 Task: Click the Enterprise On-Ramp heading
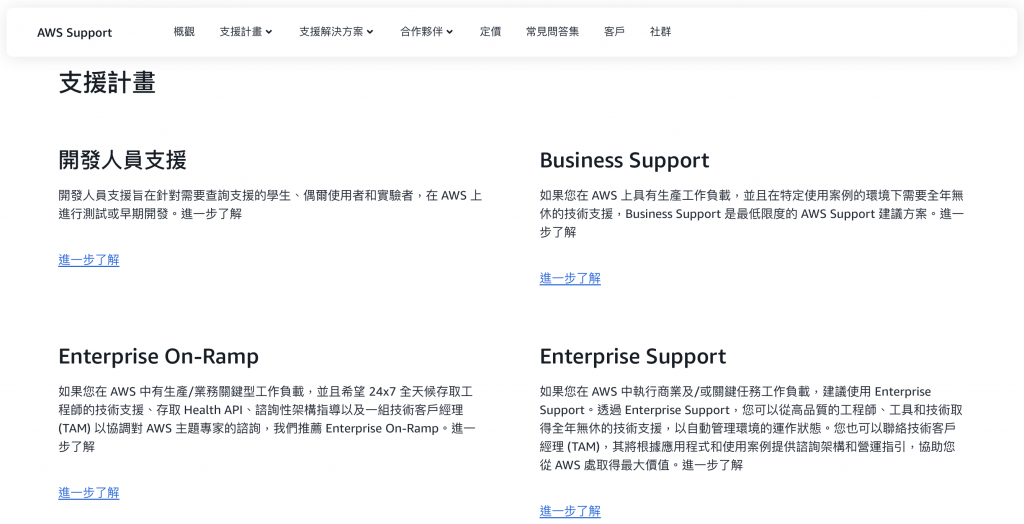coord(159,356)
